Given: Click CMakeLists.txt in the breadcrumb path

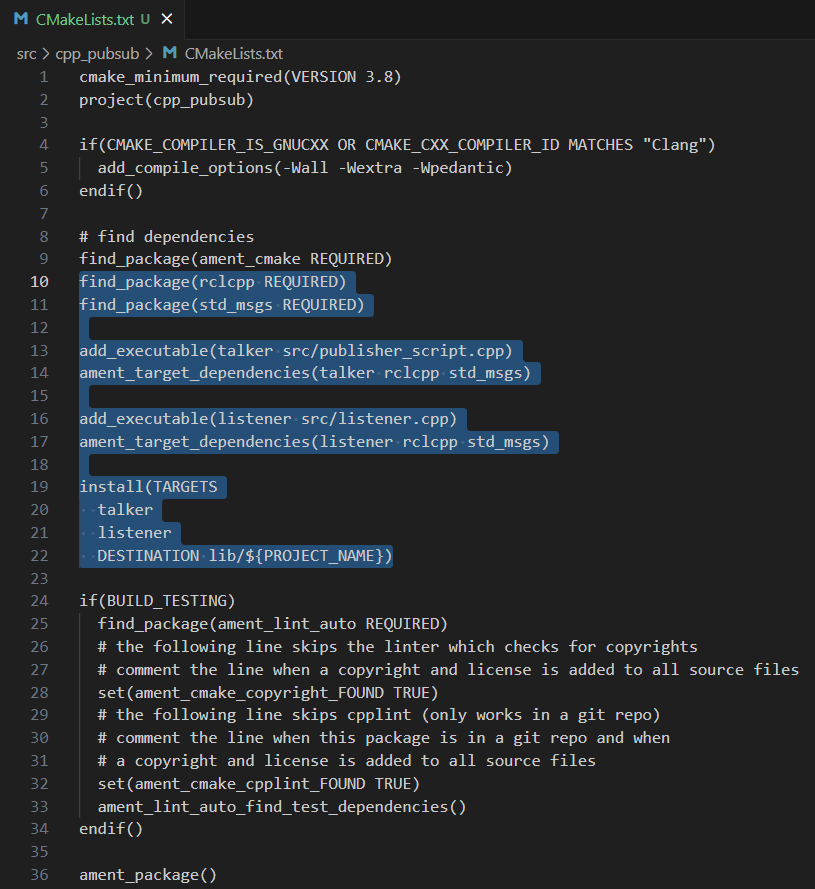Looking at the screenshot, I should tap(234, 54).
